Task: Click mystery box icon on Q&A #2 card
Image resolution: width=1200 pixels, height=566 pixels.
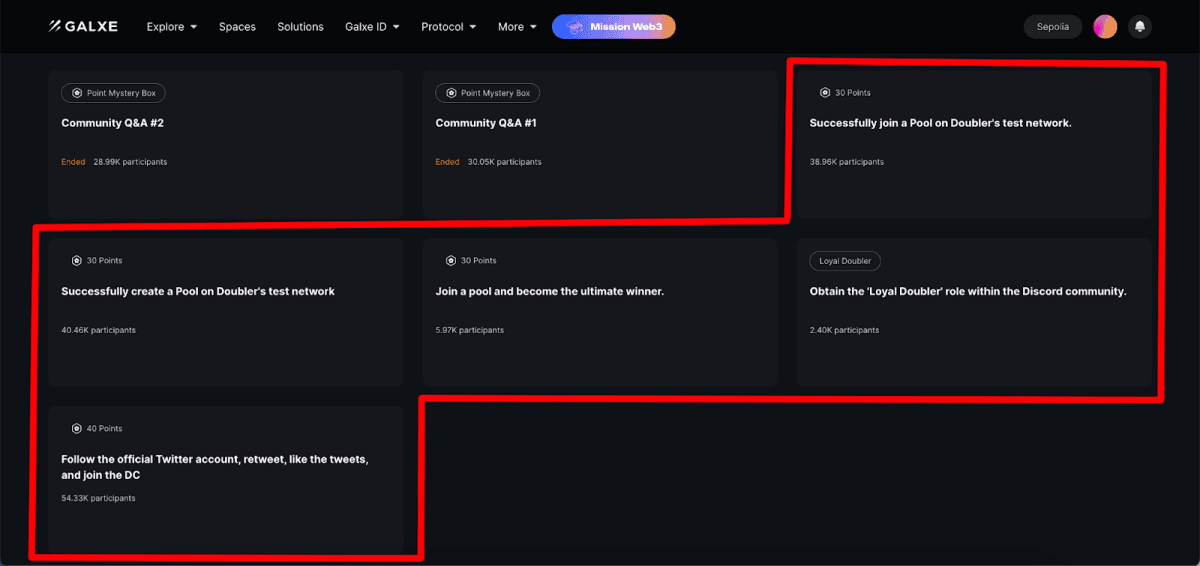Action: 77,93
